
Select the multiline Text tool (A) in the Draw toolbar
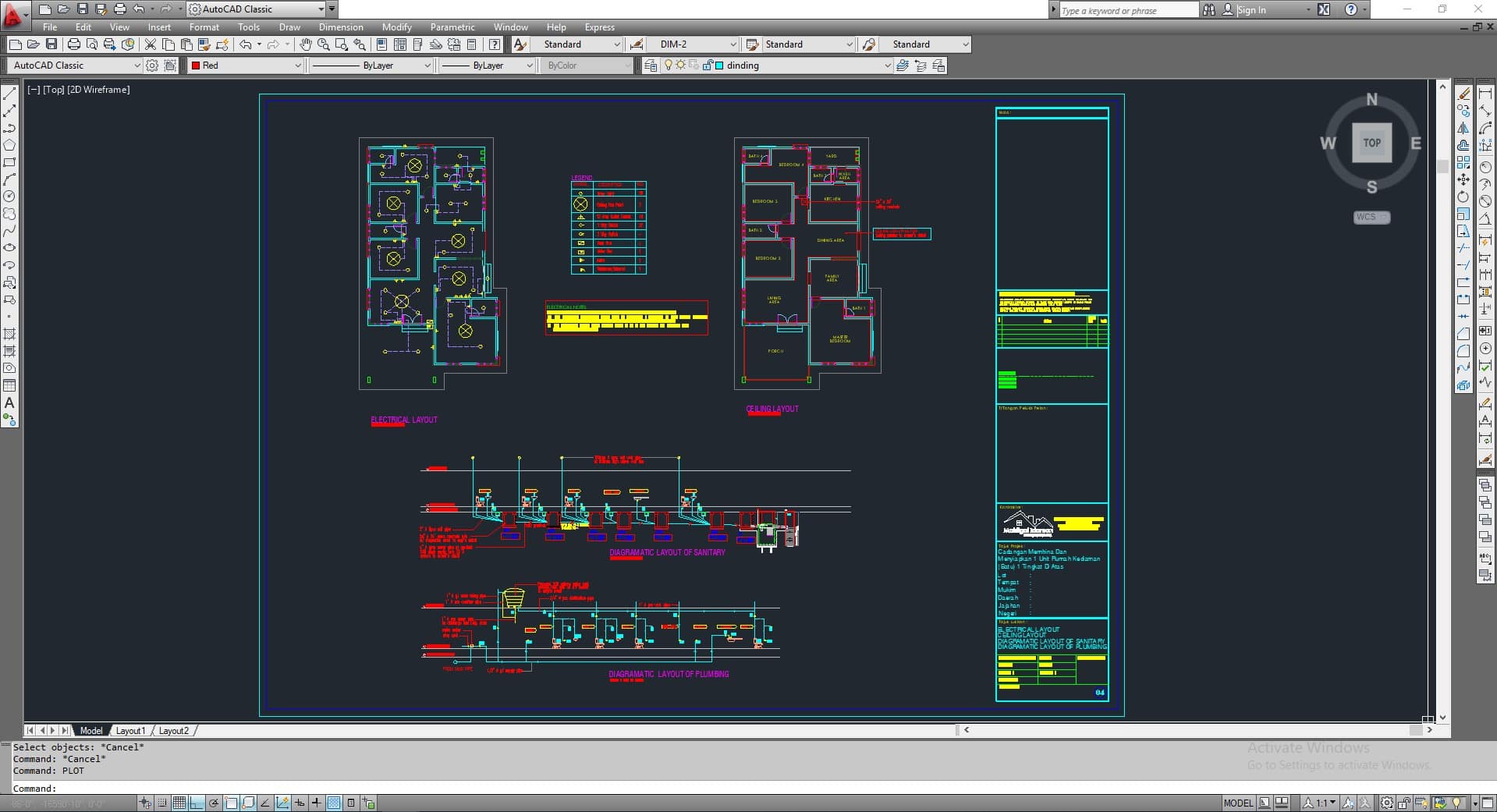9,402
